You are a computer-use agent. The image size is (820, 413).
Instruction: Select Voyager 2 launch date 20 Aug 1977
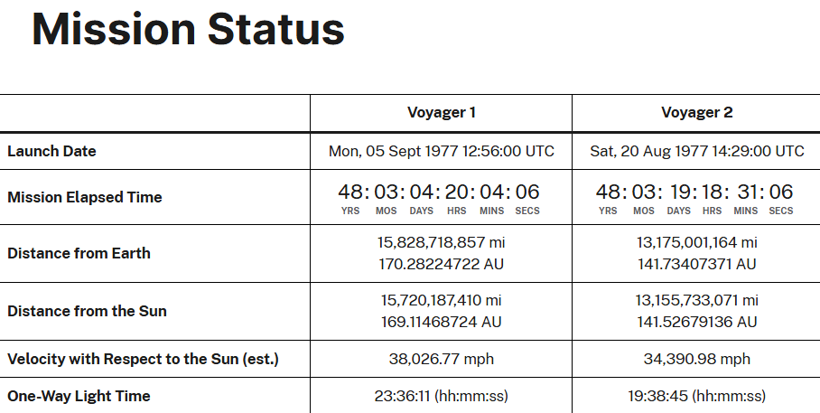tap(696, 151)
